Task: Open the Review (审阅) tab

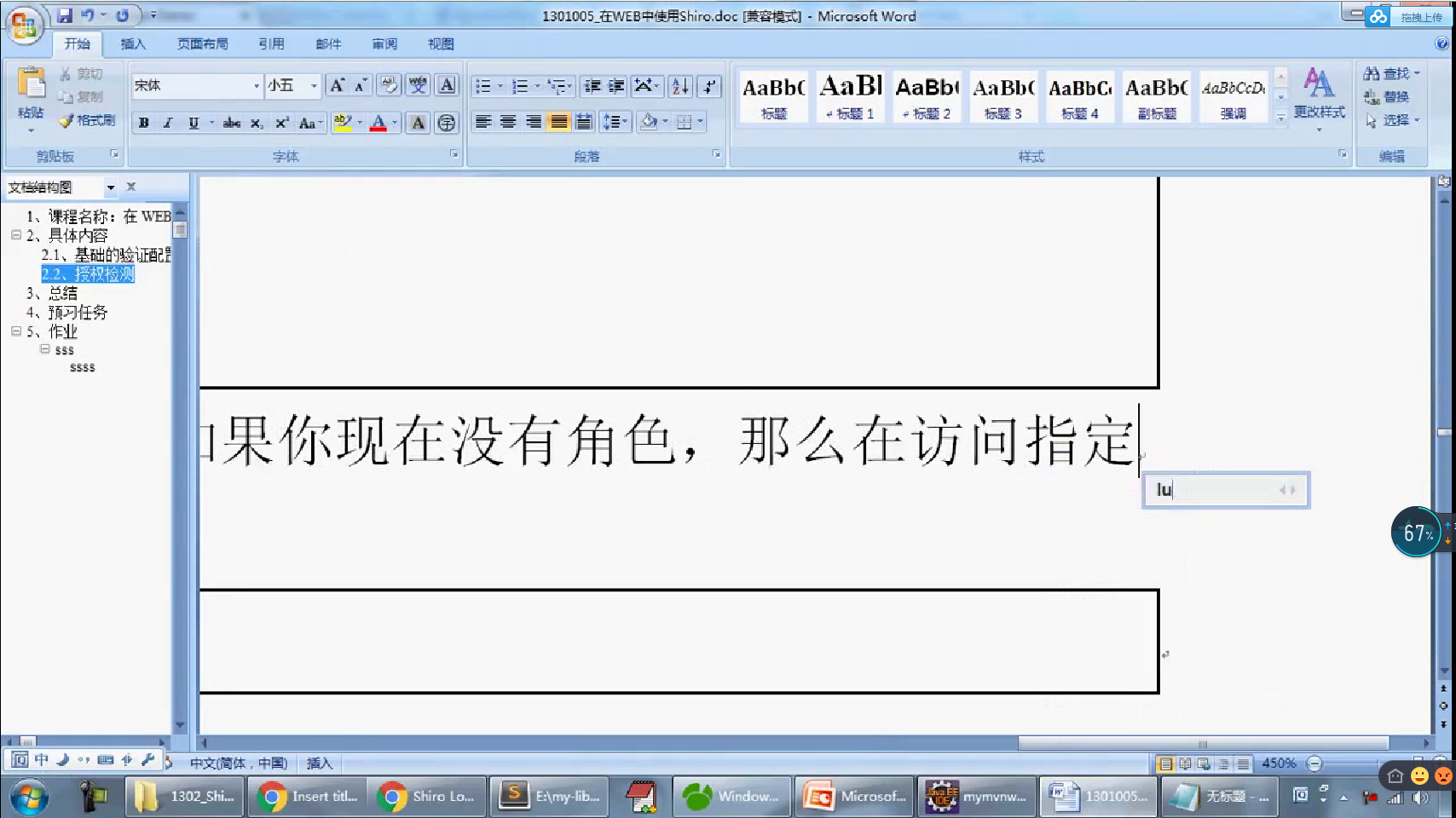Action: pyautogui.click(x=384, y=44)
